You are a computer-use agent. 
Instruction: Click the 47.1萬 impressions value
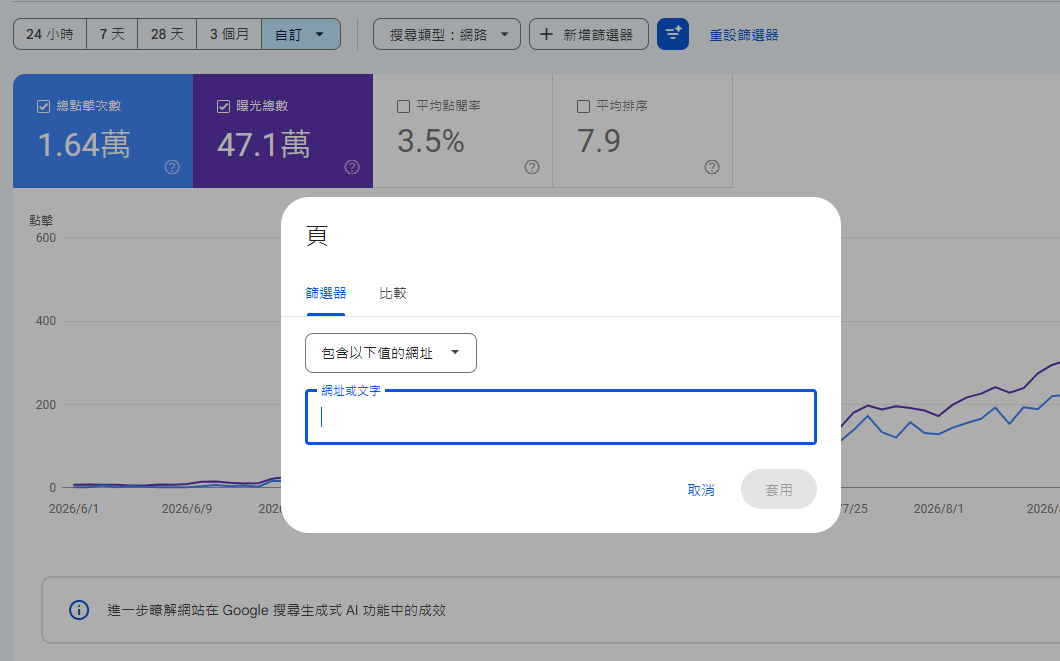[264, 145]
